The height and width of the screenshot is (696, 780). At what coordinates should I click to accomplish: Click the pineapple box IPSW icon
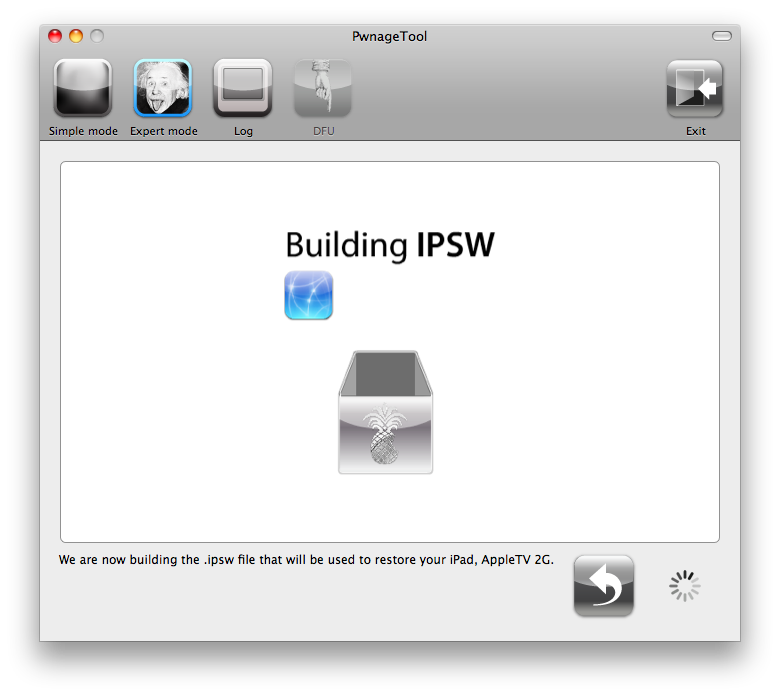point(386,412)
